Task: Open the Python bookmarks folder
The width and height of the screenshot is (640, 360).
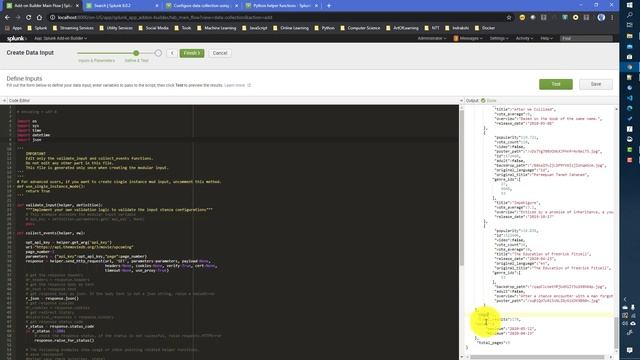Action: [324, 28]
